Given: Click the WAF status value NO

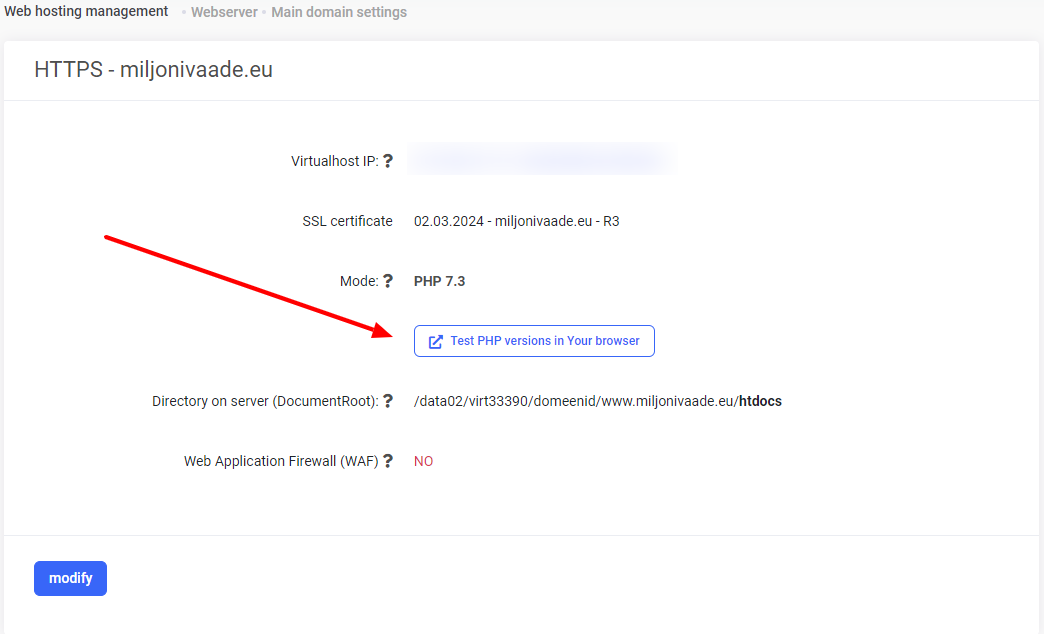Looking at the screenshot, I should 423,461.
